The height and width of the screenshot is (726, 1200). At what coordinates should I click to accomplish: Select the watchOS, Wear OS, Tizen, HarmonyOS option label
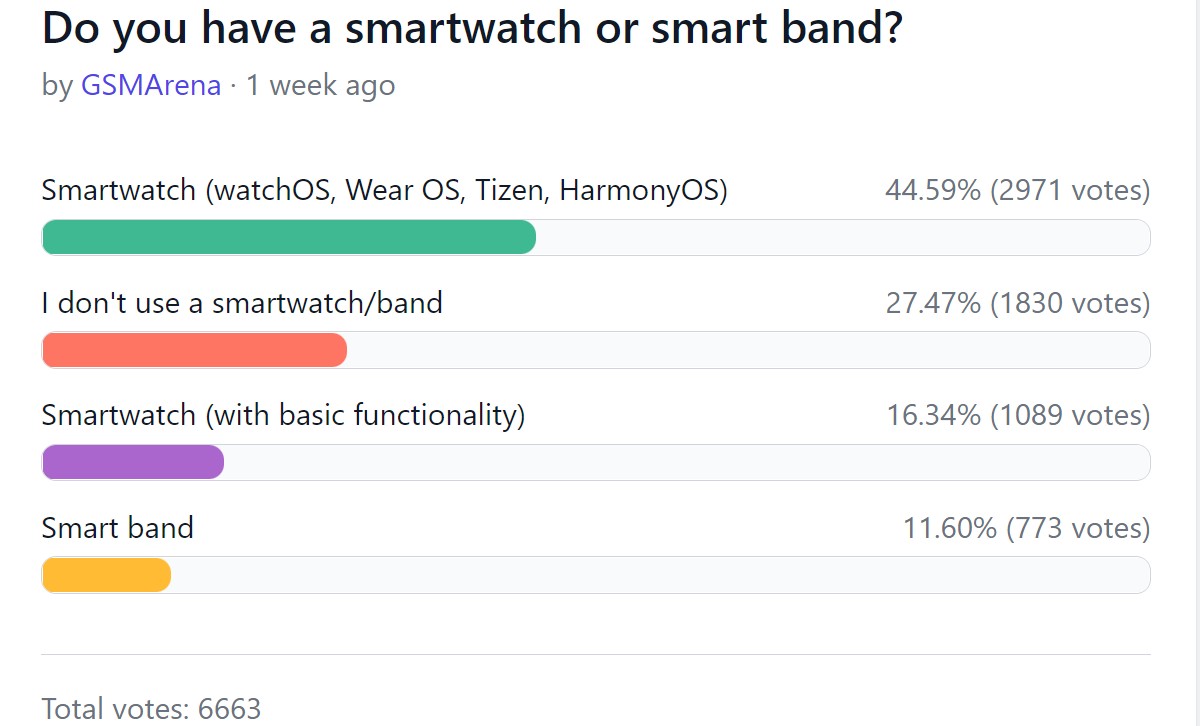click(x=384, y=190)
